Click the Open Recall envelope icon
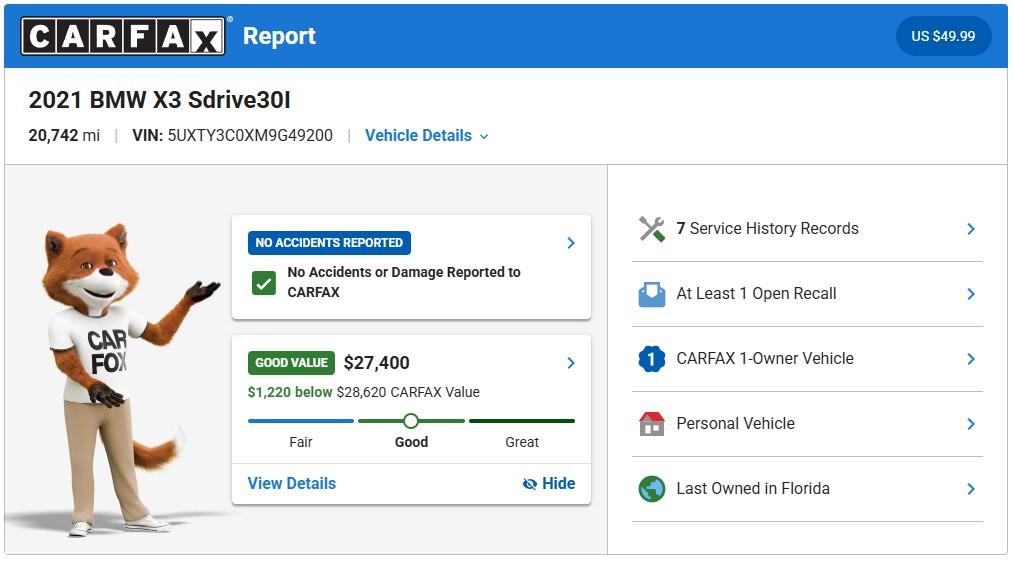 tap(652, 294)
